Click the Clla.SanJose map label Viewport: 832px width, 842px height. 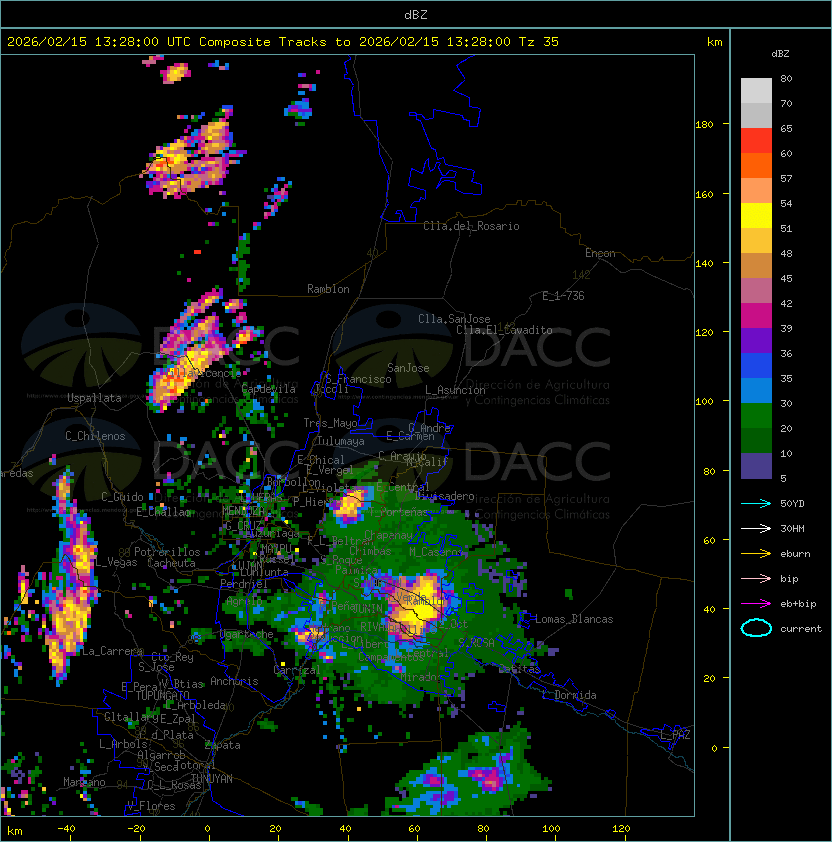click(x=454, y=319)
